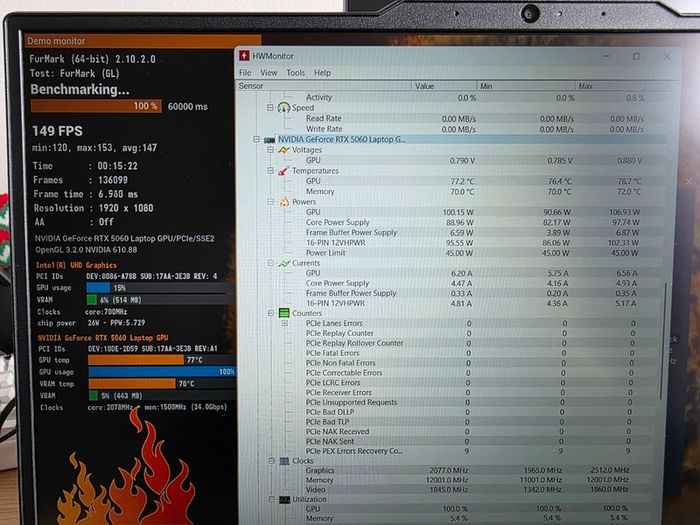
Task: Click the Speed gauge icon
Action: (284, 107)
